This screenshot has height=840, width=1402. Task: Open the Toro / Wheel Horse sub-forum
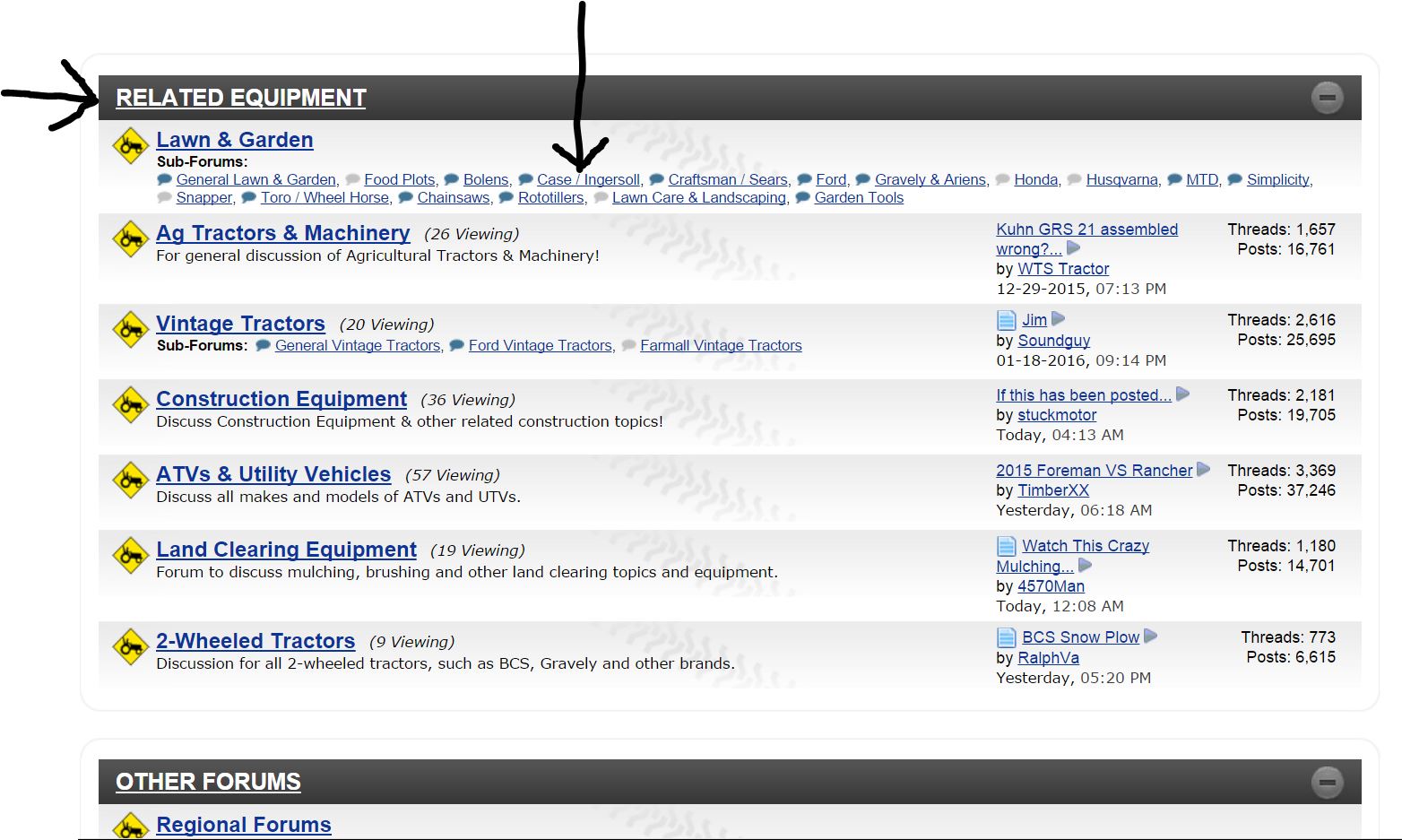[325, 197]
